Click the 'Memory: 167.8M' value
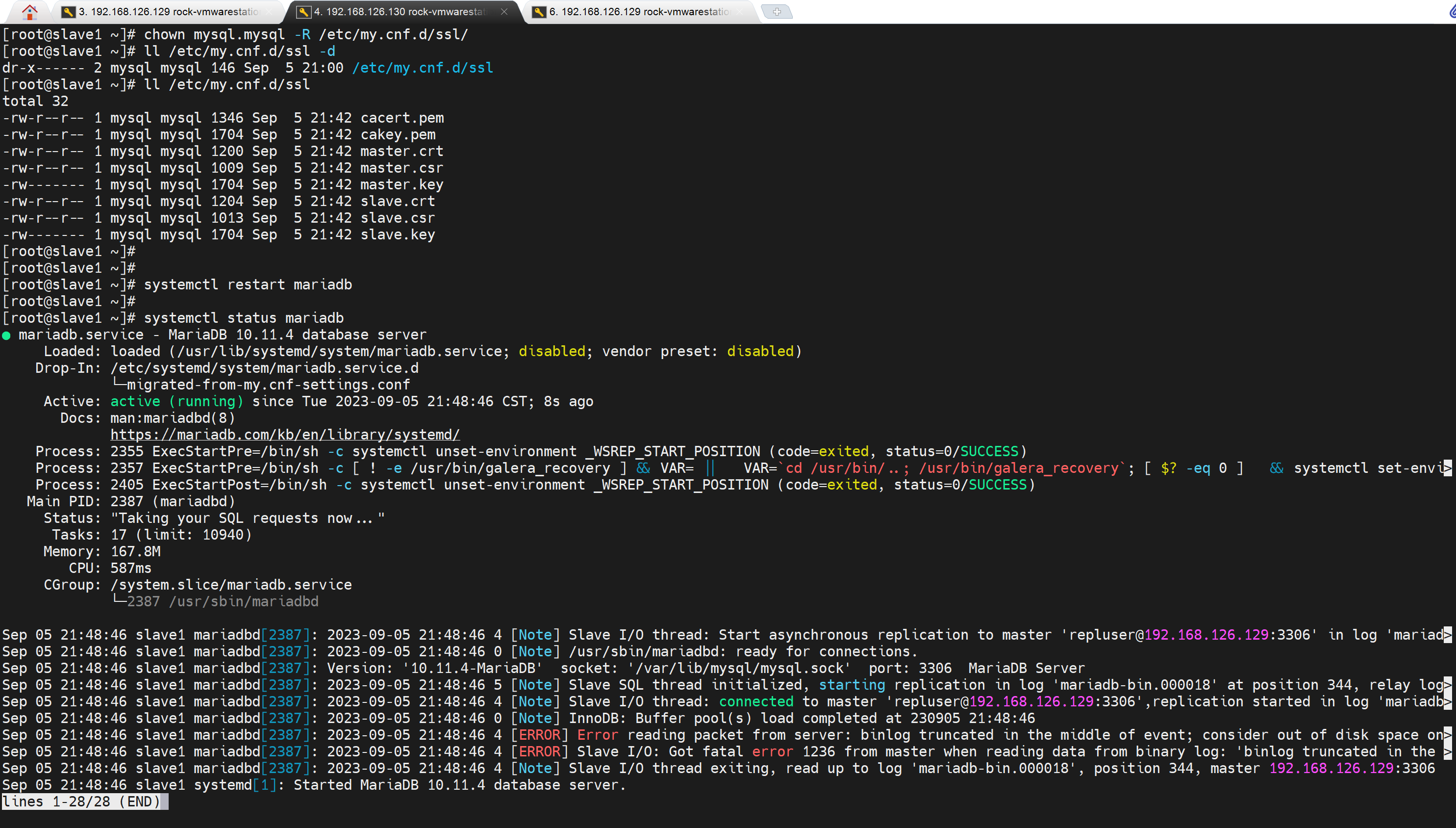 [135, 552]
